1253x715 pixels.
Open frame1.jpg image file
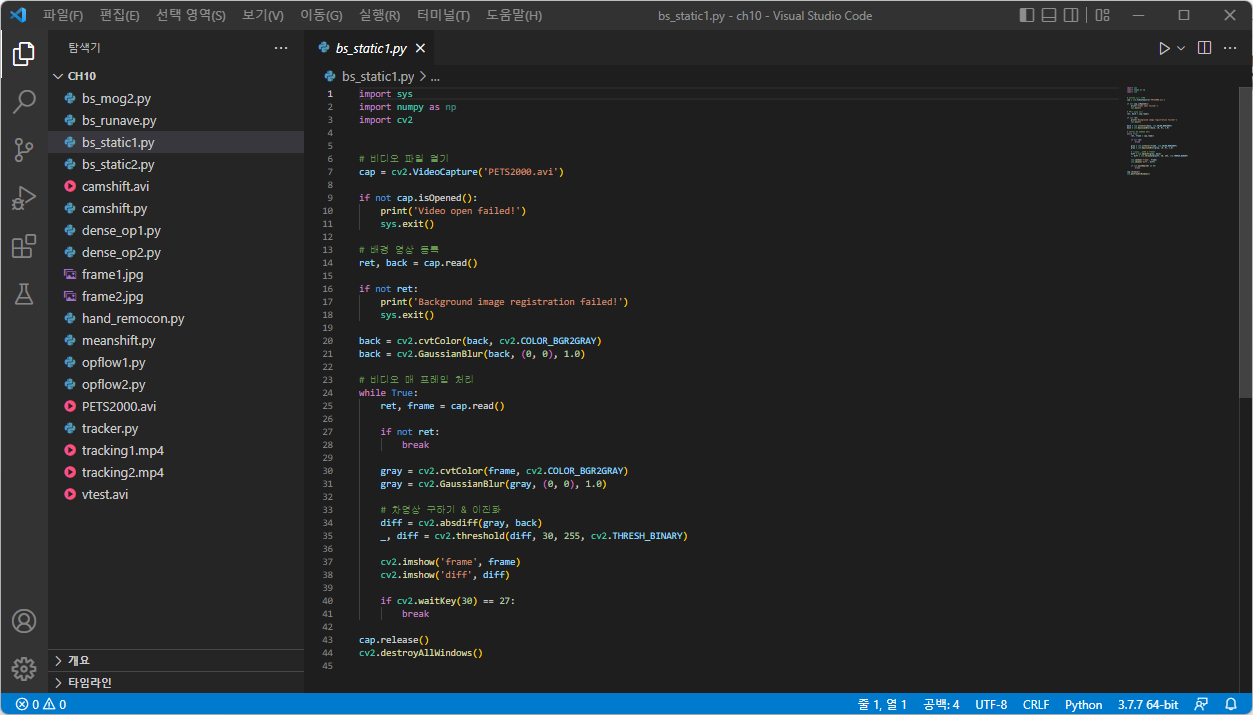pos(176,274)
